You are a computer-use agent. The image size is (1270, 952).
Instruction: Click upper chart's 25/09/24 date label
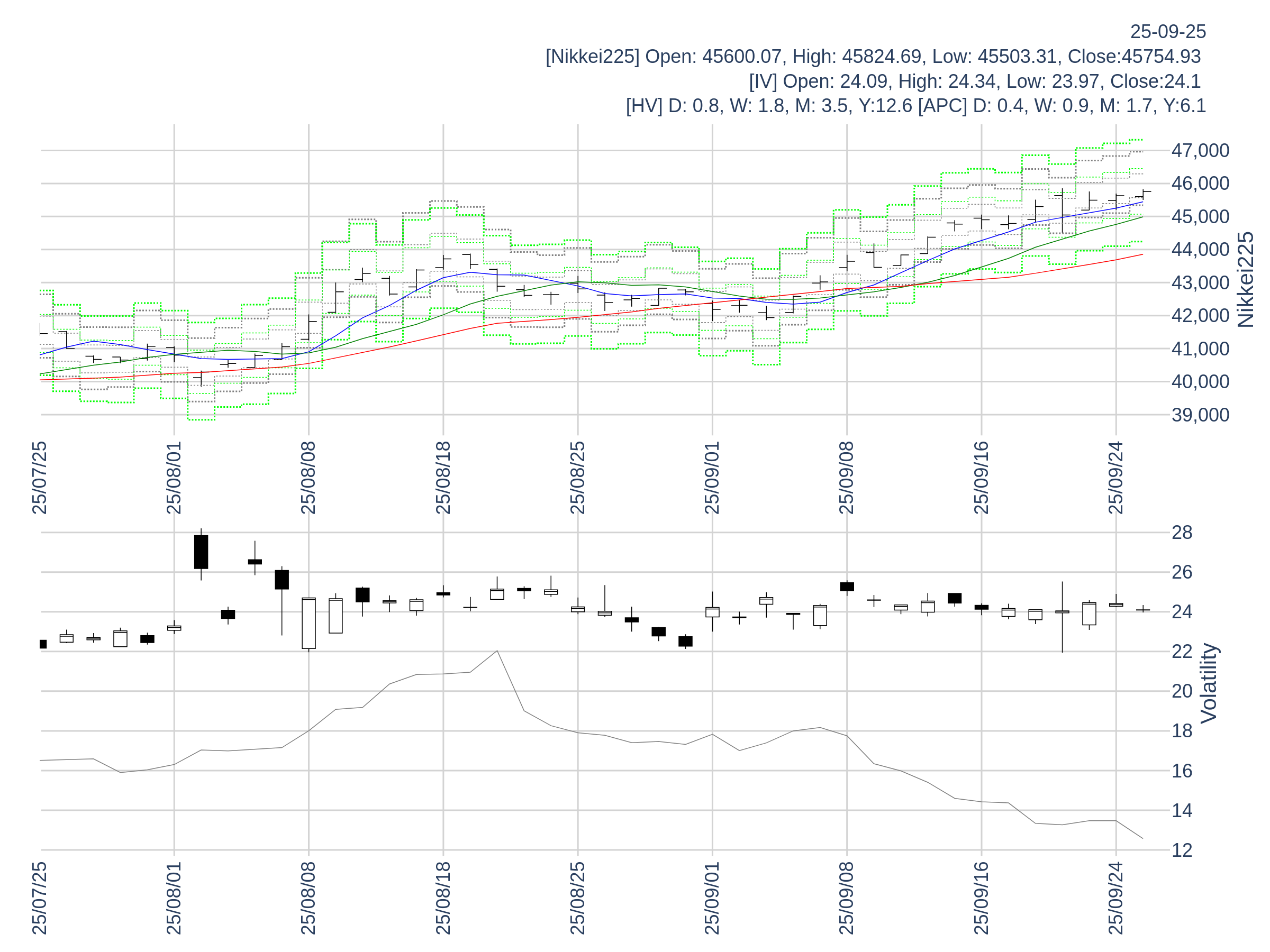(1115, 478)
